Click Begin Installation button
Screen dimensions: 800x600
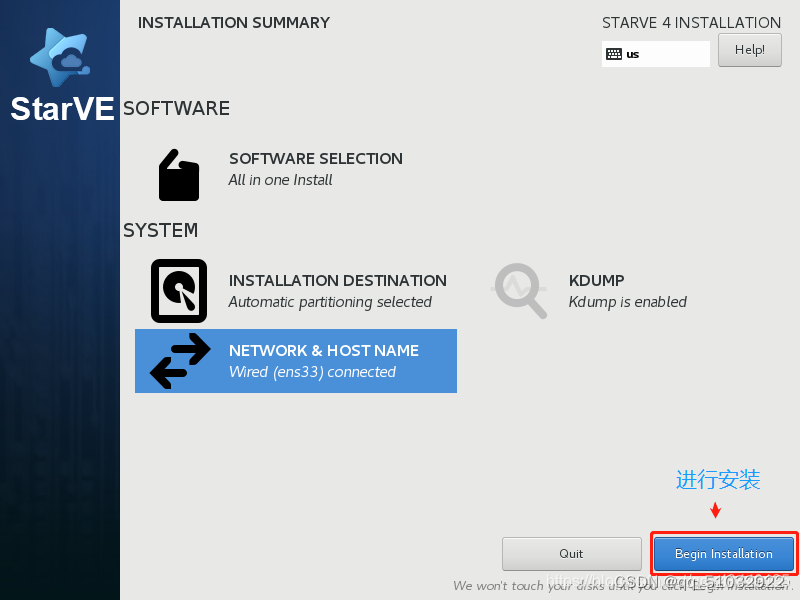coord(723,554)
